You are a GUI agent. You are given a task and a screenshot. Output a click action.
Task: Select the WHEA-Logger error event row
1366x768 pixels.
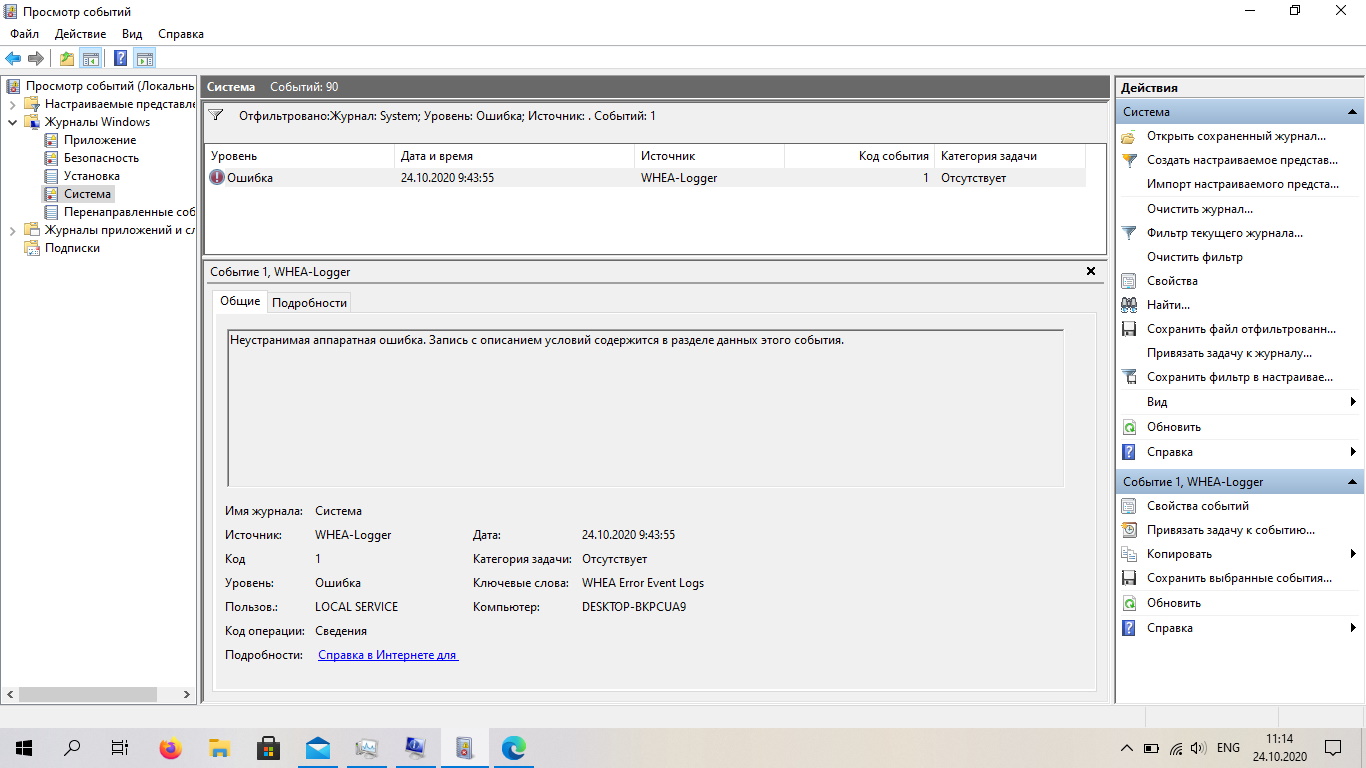(645, 178)
